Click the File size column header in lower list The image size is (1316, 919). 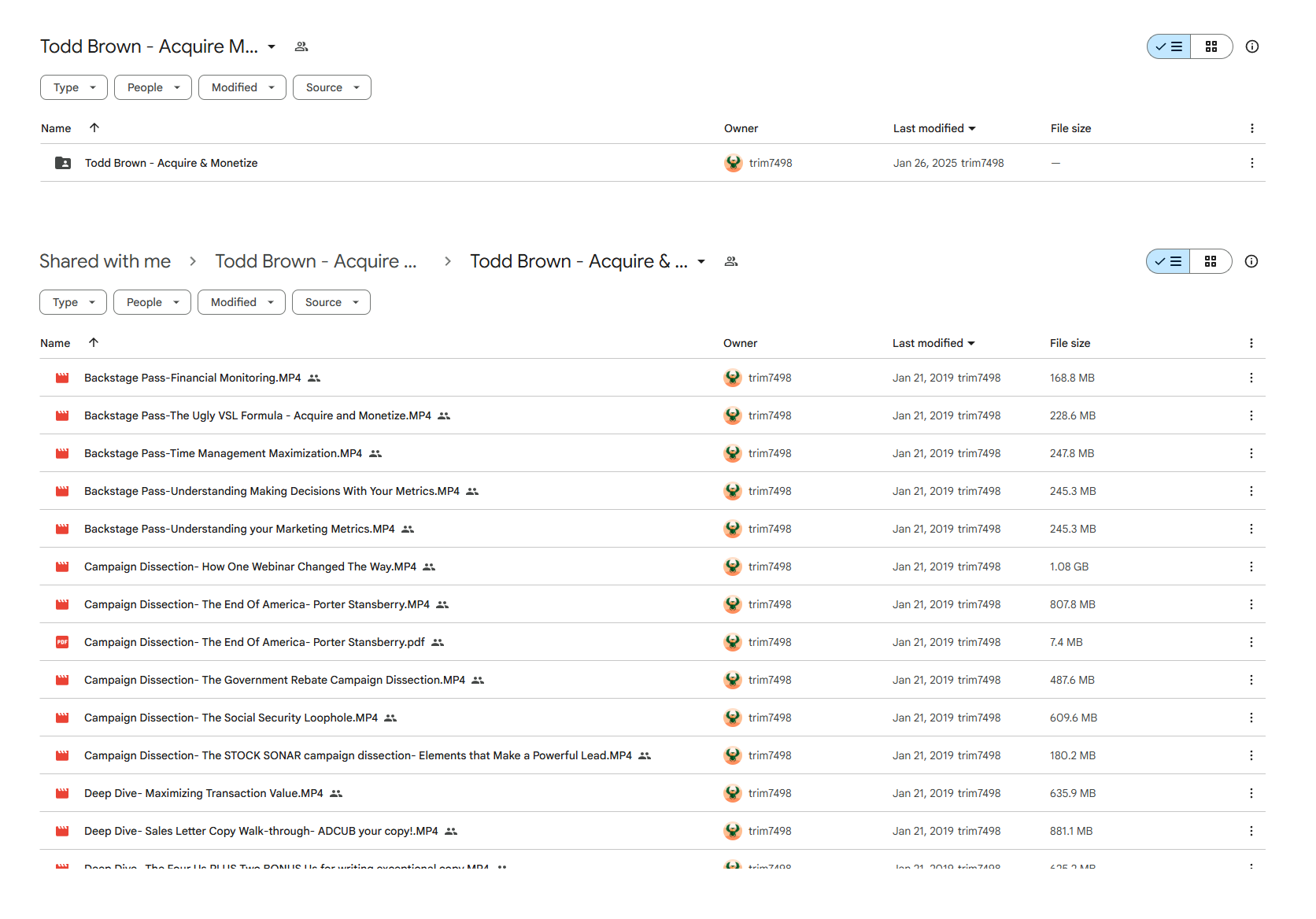click(x=1070, y=343)
